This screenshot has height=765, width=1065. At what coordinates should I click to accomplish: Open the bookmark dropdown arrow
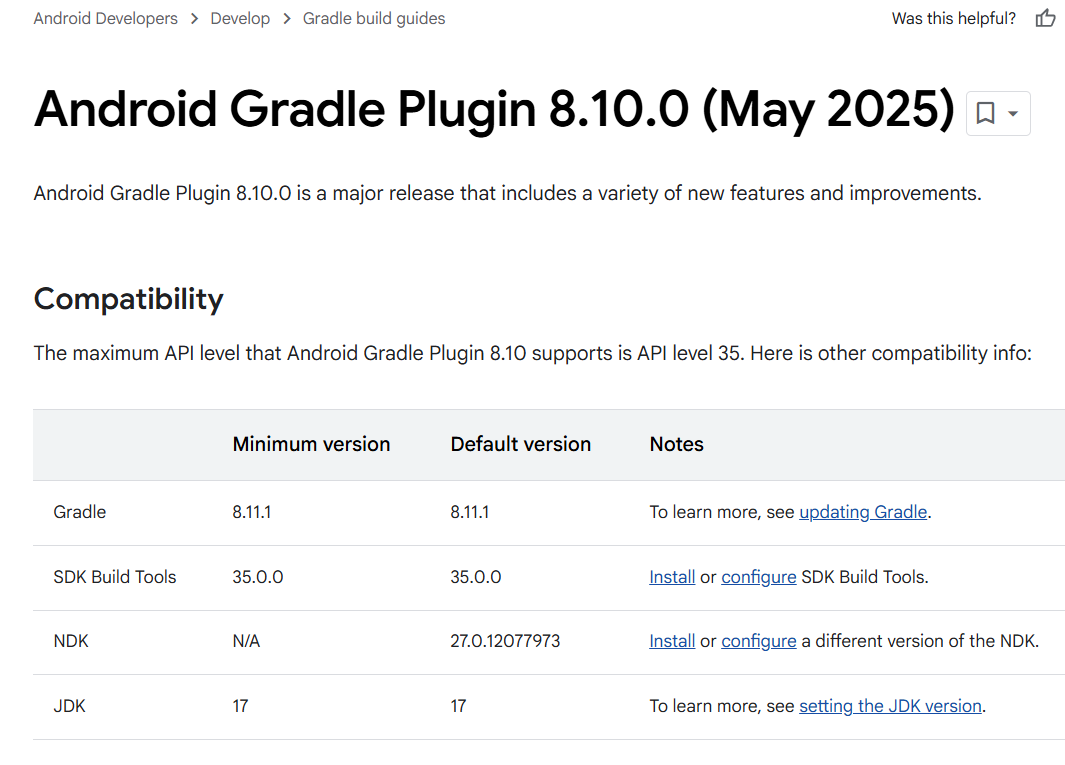point(1013,113)
